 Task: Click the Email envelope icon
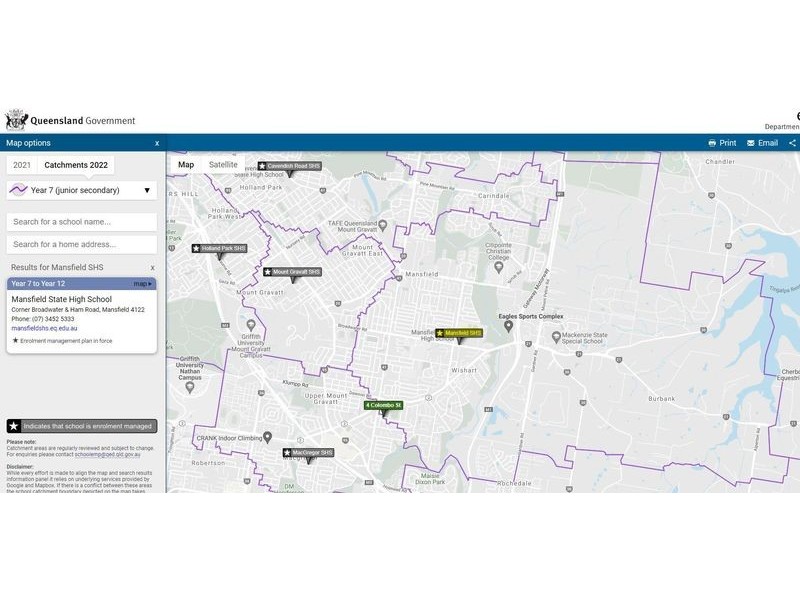pyautogui.click(x=751, y=143)
